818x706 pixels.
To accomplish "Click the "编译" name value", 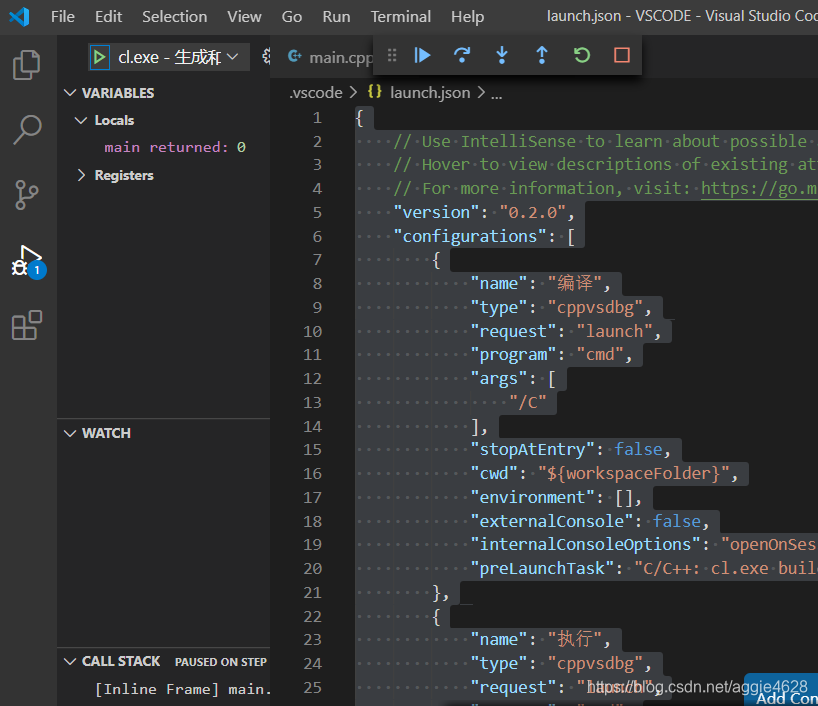I will click(x=575, y=283).
